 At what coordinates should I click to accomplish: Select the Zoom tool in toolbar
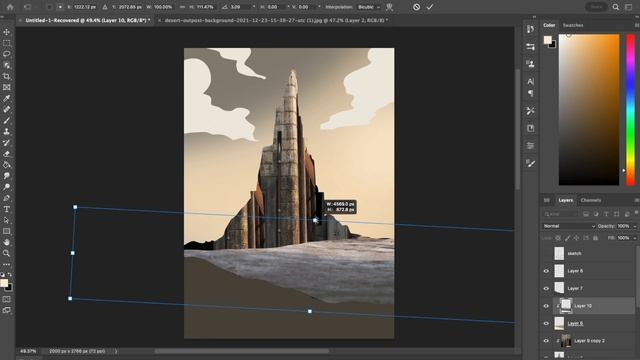[7, 253]
